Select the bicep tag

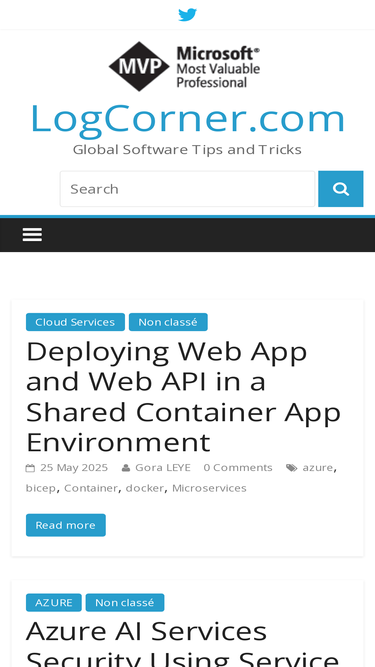click(40, 488)
